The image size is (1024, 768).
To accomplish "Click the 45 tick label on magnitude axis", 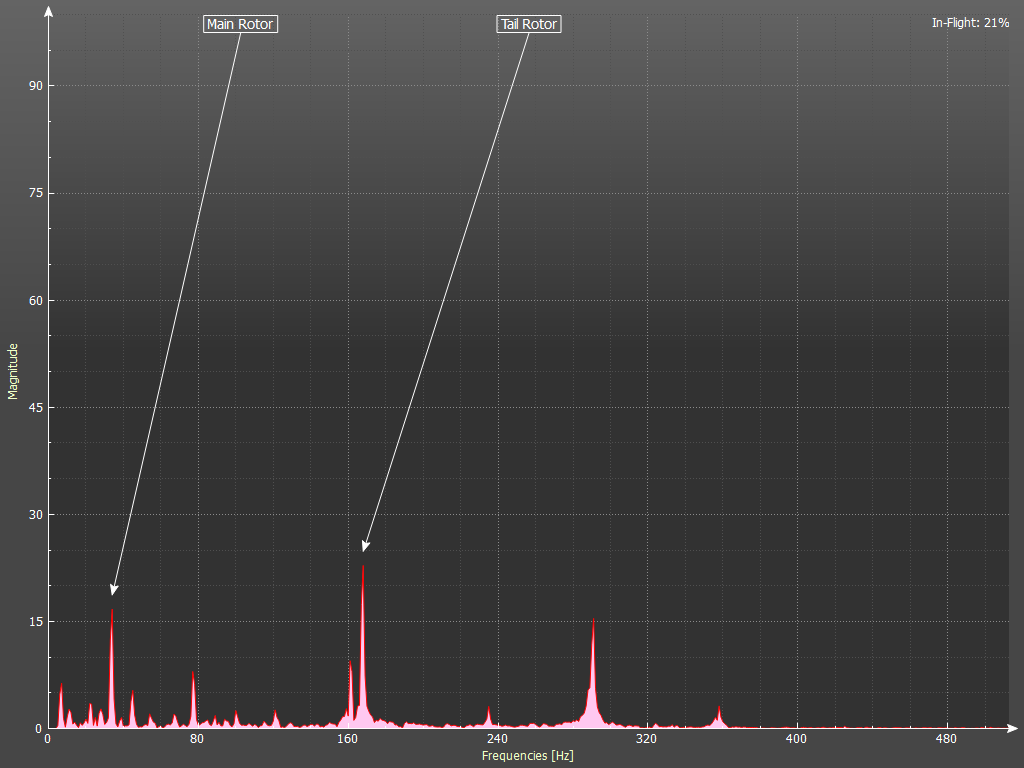I will [35, 408].
